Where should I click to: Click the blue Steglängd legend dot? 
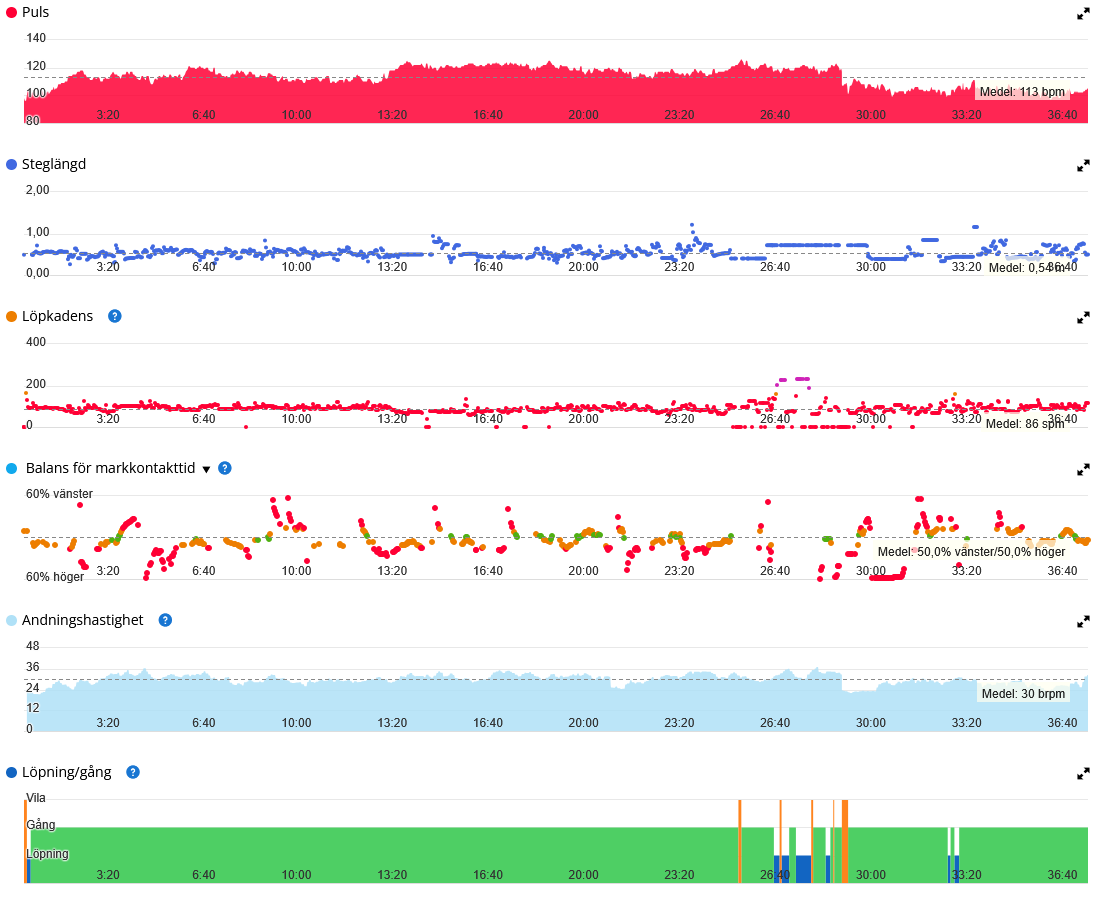point(11,165)
